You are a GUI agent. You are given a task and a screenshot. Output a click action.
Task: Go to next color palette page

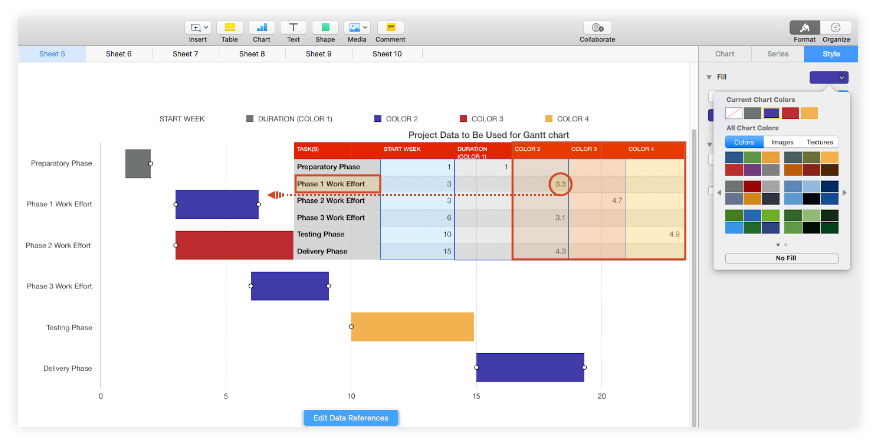point(845,192)
